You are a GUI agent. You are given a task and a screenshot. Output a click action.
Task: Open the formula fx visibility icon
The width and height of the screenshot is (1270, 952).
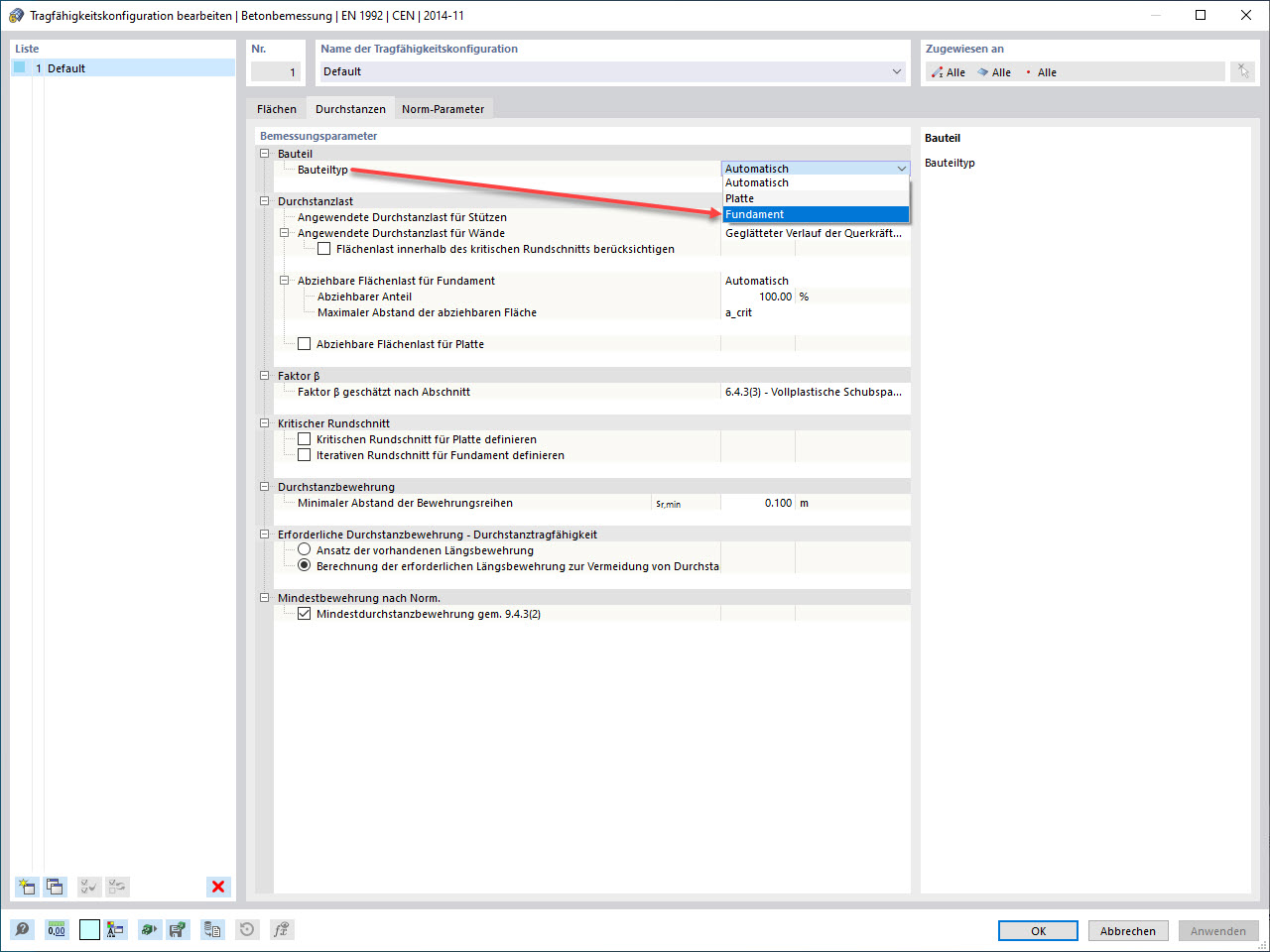(x=282, y=929)
